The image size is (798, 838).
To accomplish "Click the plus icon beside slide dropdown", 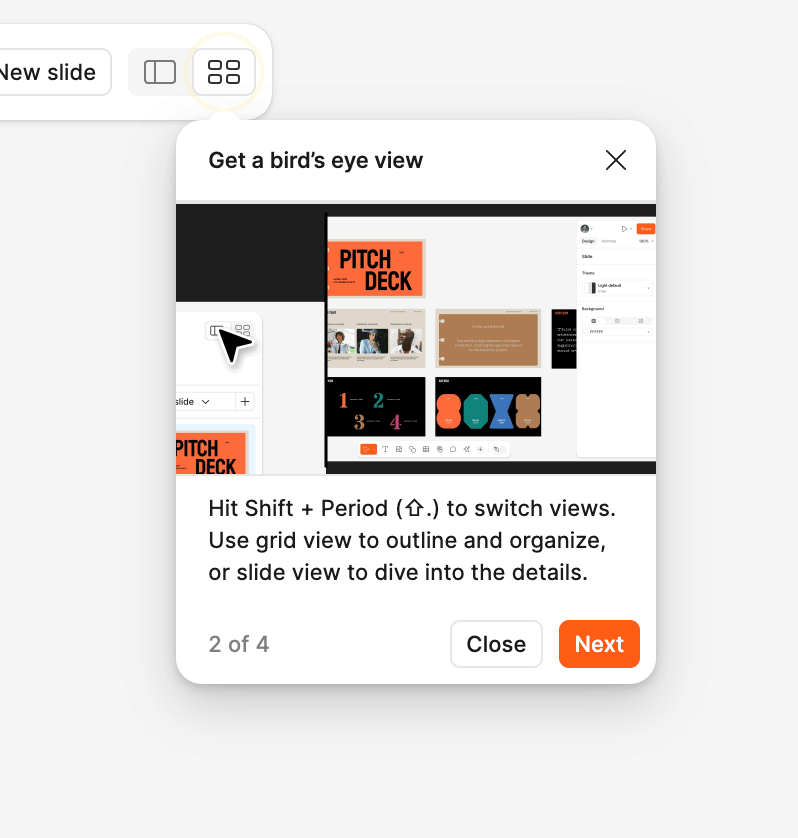I will point(245,401).
